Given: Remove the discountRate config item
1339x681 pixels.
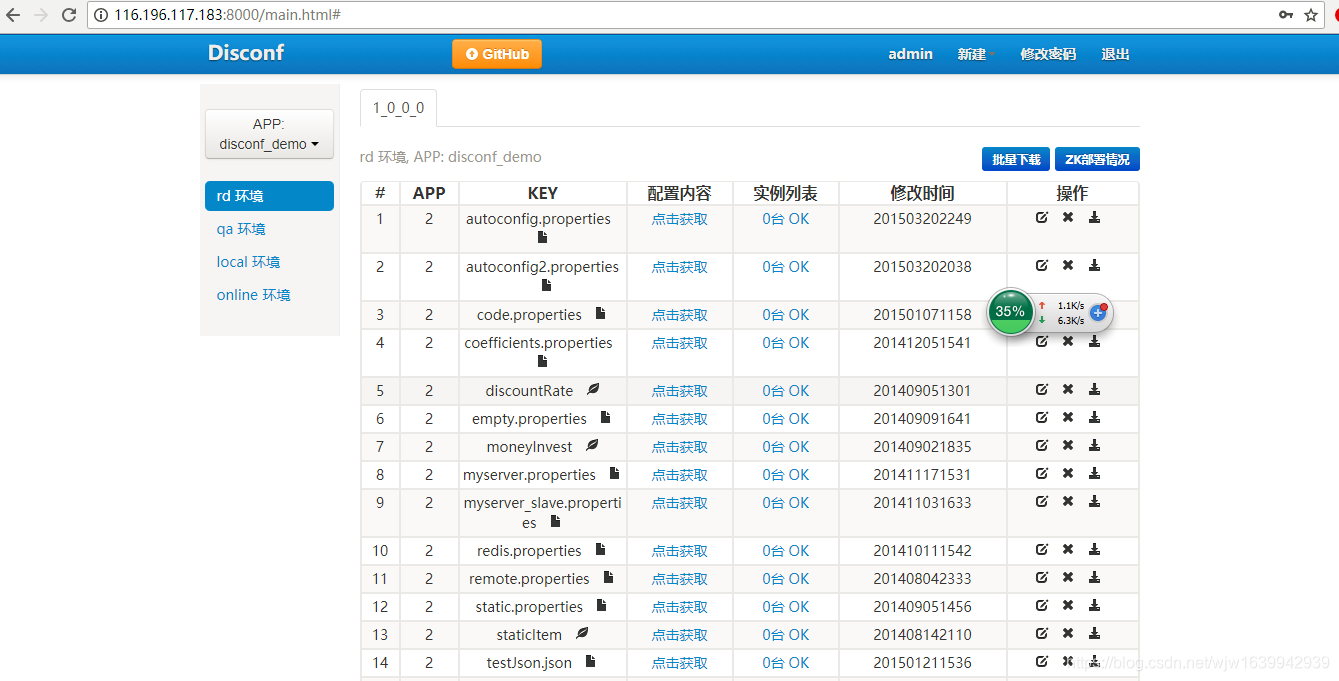Looking at the screenshot, I should 1068,389.
